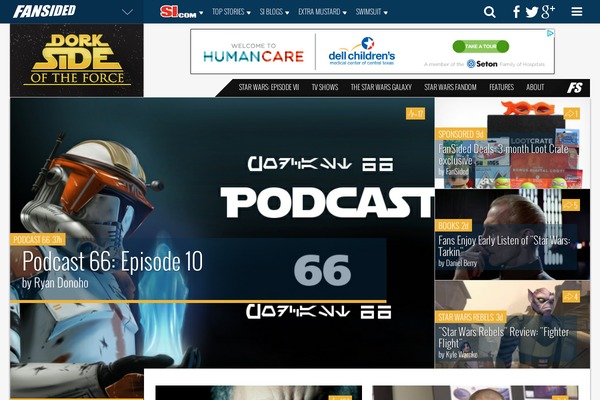Open Star Wars: Tarkin article headline
Screen dimensions: 600x400
tap(504, 246)
